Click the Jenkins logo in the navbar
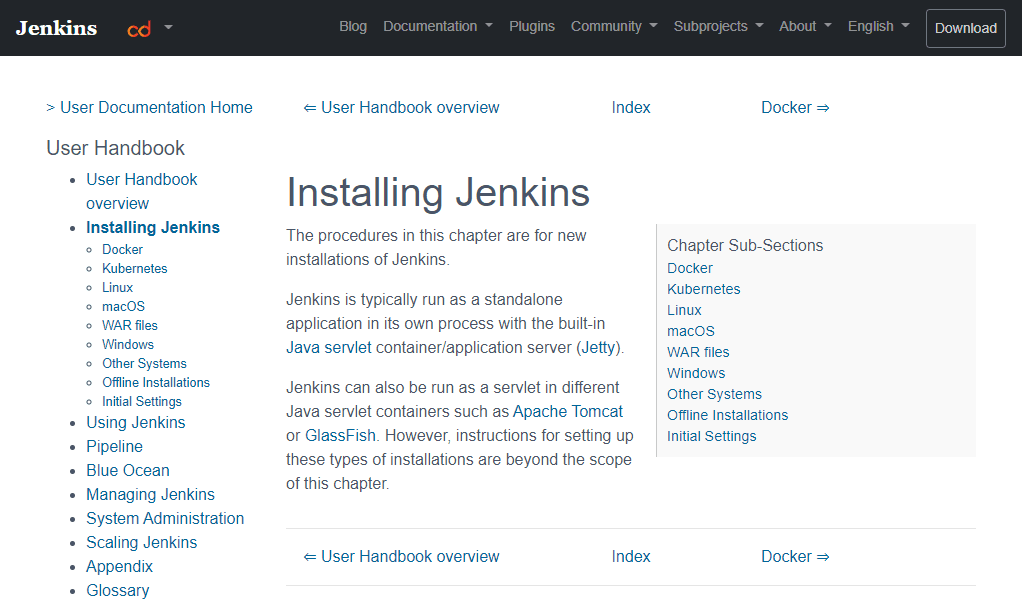 point(55,27)
